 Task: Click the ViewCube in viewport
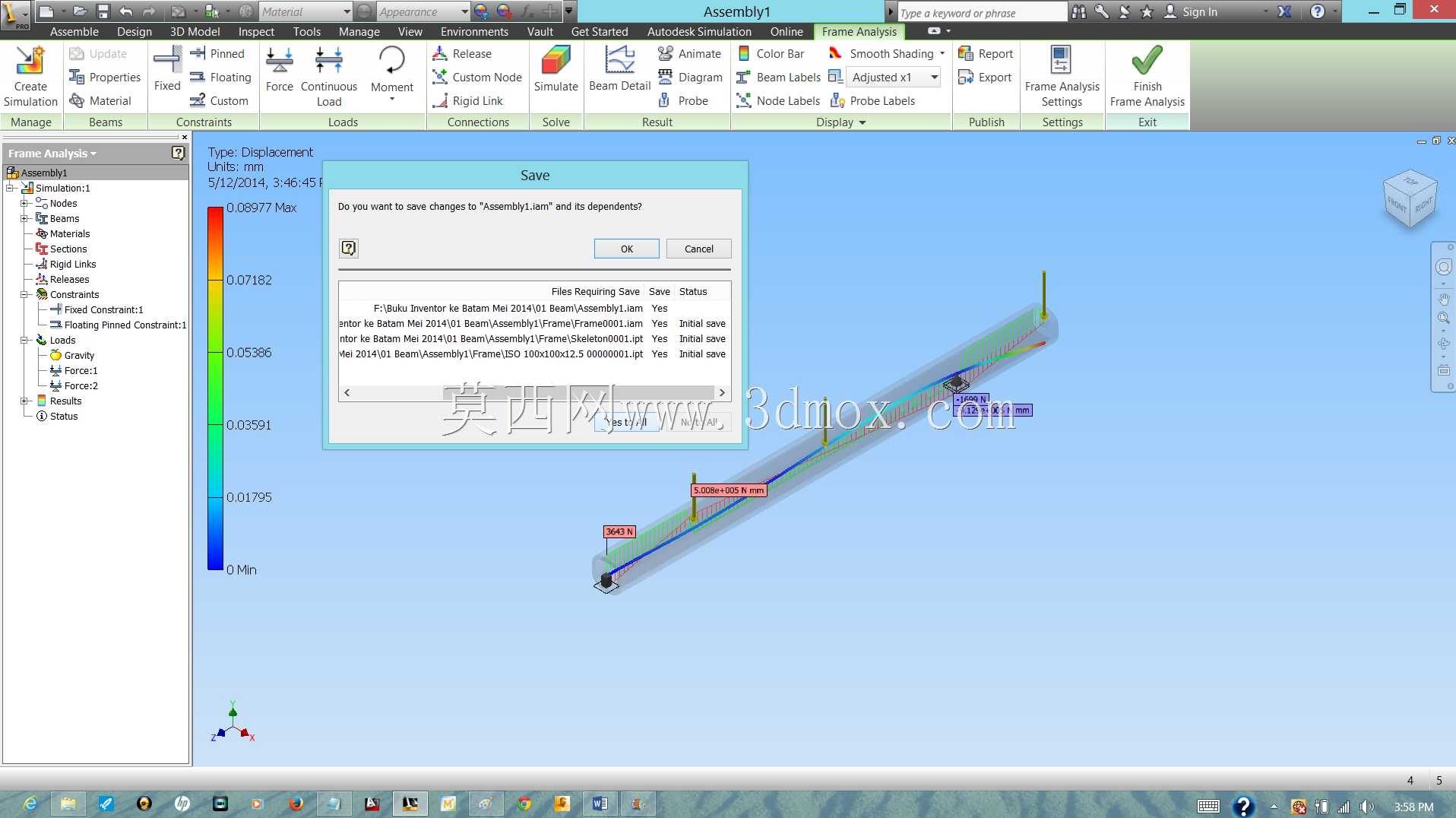click(x=1410, y=199)
